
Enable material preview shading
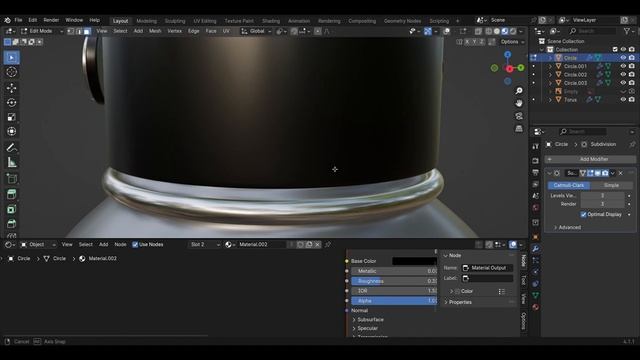(505, 31)
